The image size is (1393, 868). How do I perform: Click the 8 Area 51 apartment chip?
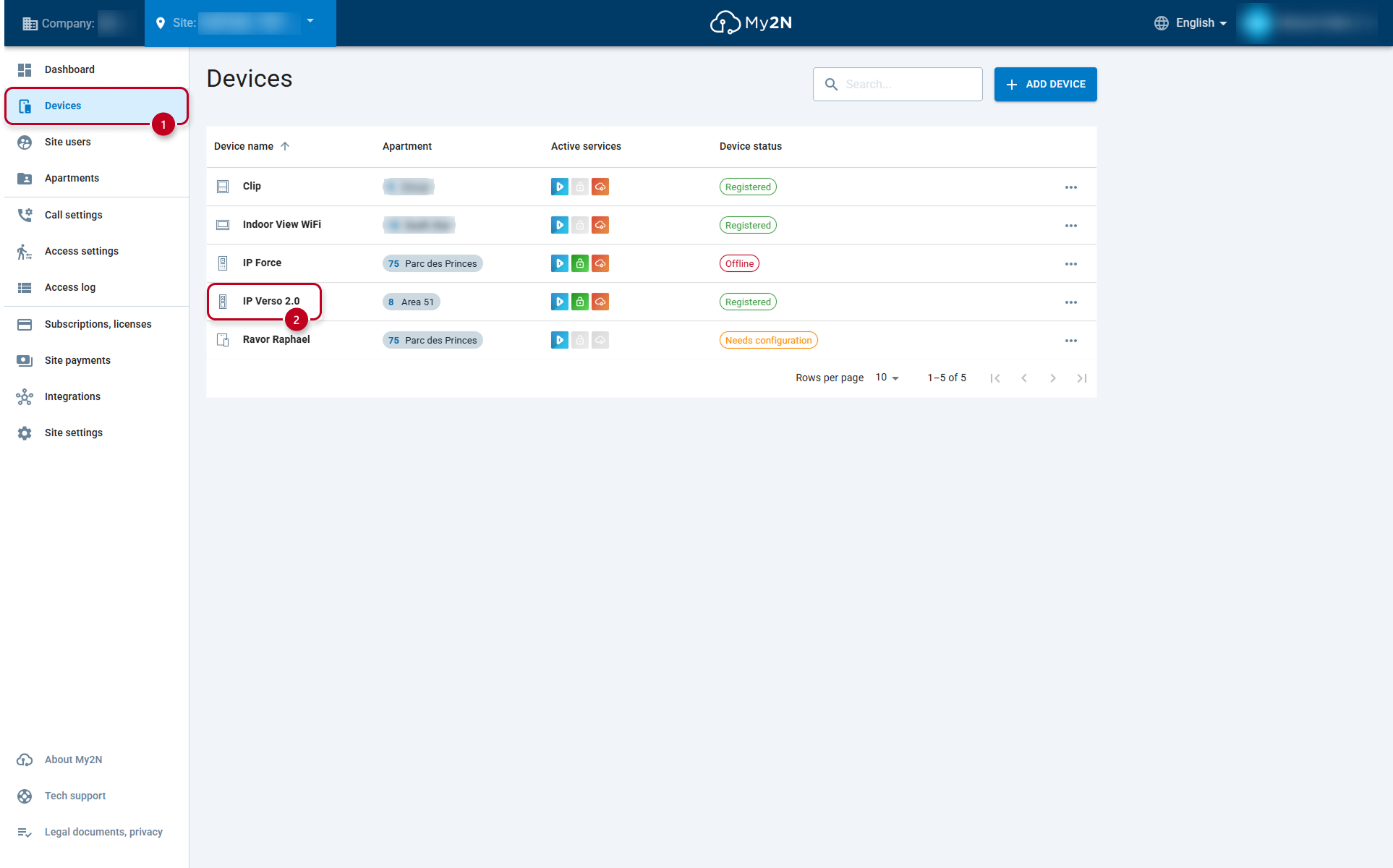[411, 302]
